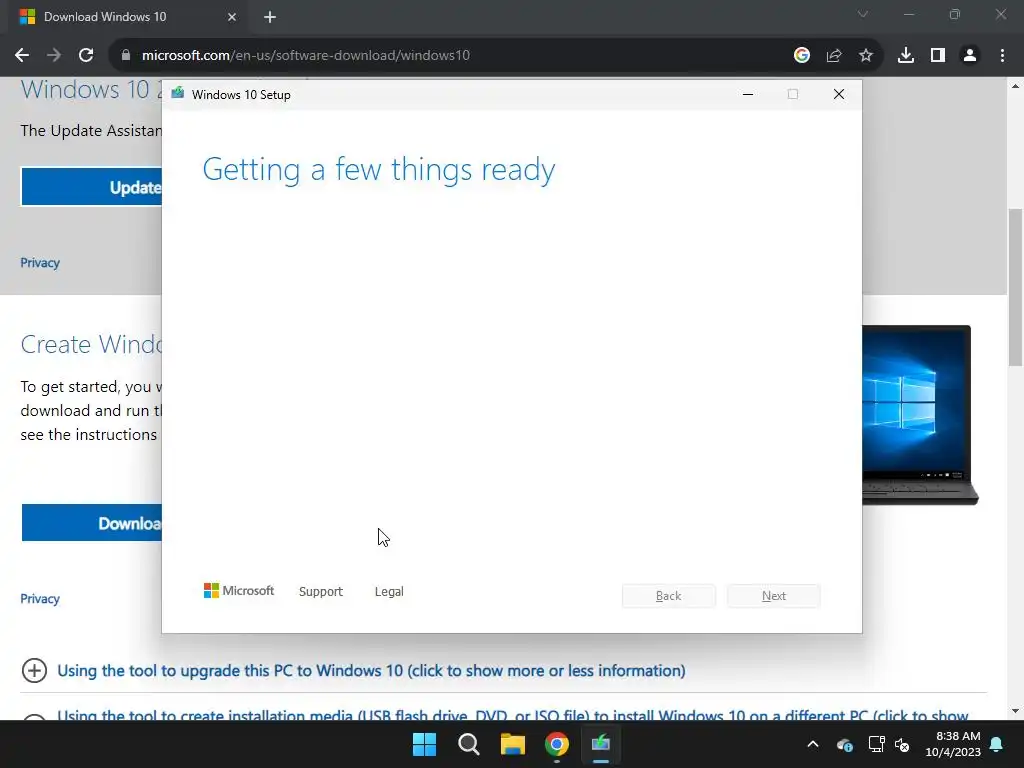
Task: Open Chrome profile menu
Action: (970, 56)
